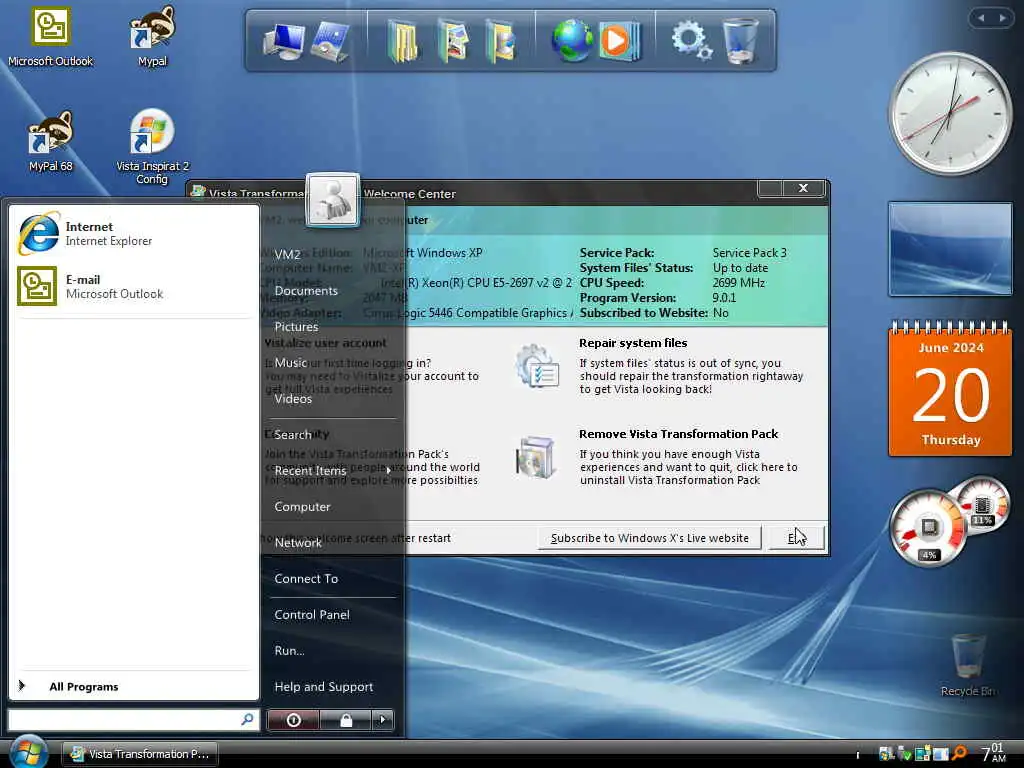Open the gears settings icon in dock

[691, 40]
